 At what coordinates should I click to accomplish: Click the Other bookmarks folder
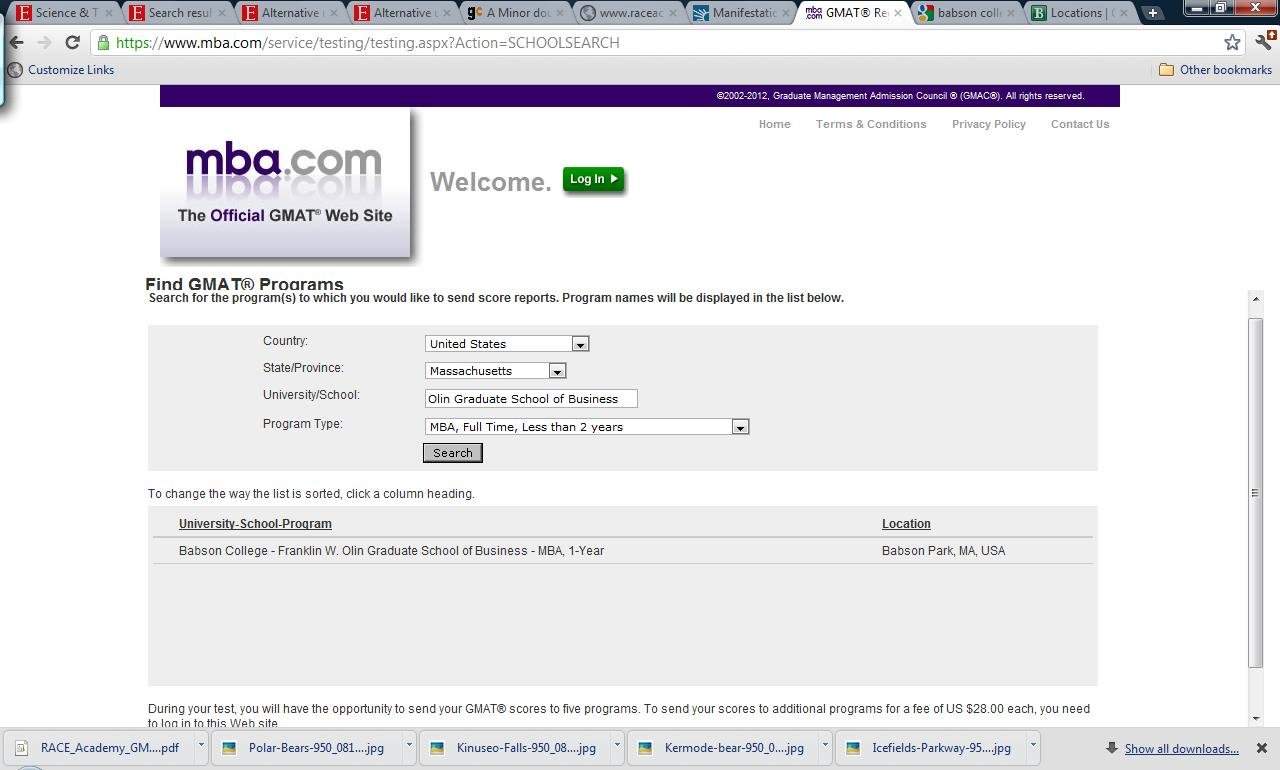pyautogui.click(x=1215, y=70)
